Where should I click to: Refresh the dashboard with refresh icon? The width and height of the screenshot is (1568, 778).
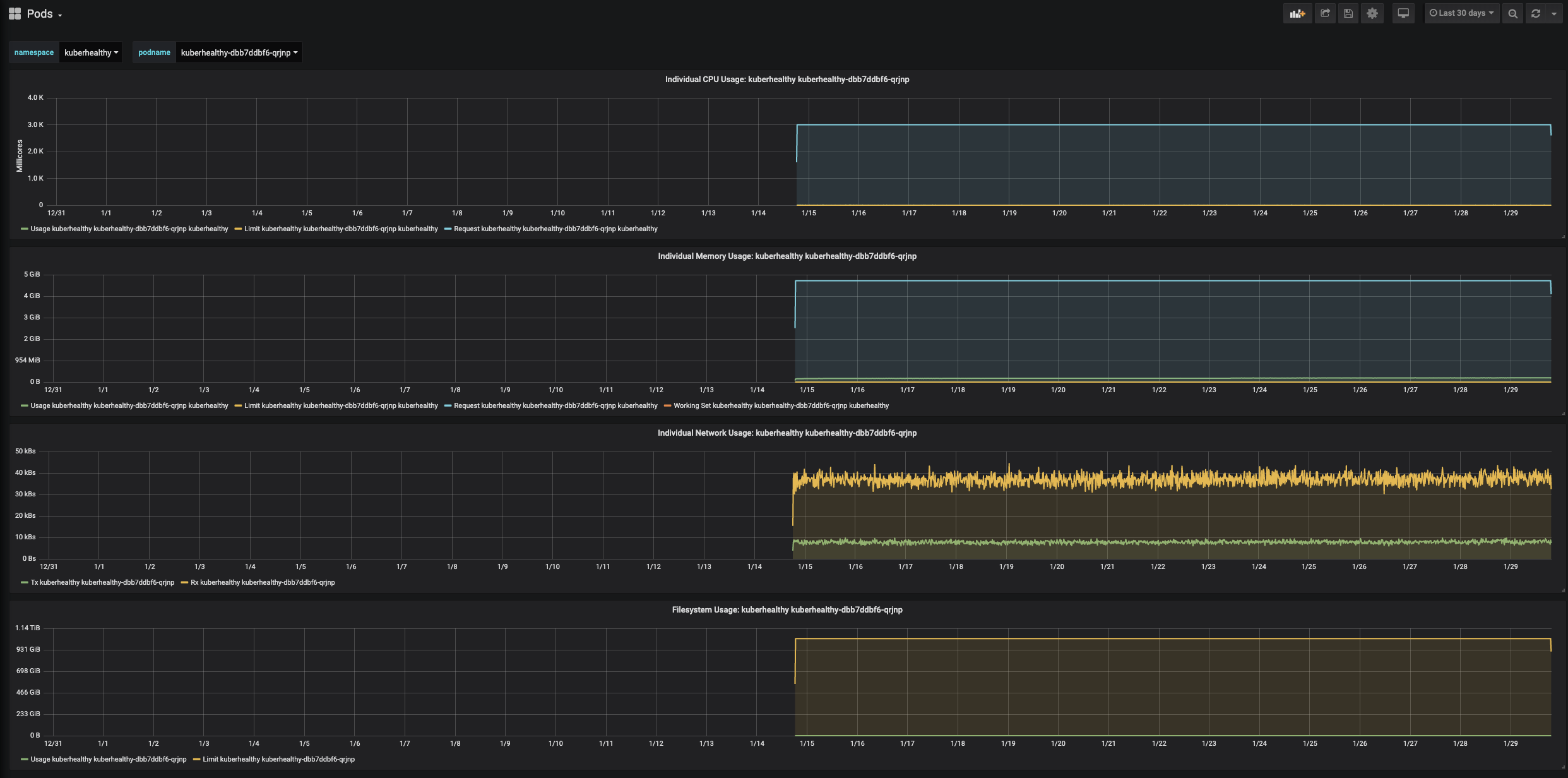coord(1535,13)
